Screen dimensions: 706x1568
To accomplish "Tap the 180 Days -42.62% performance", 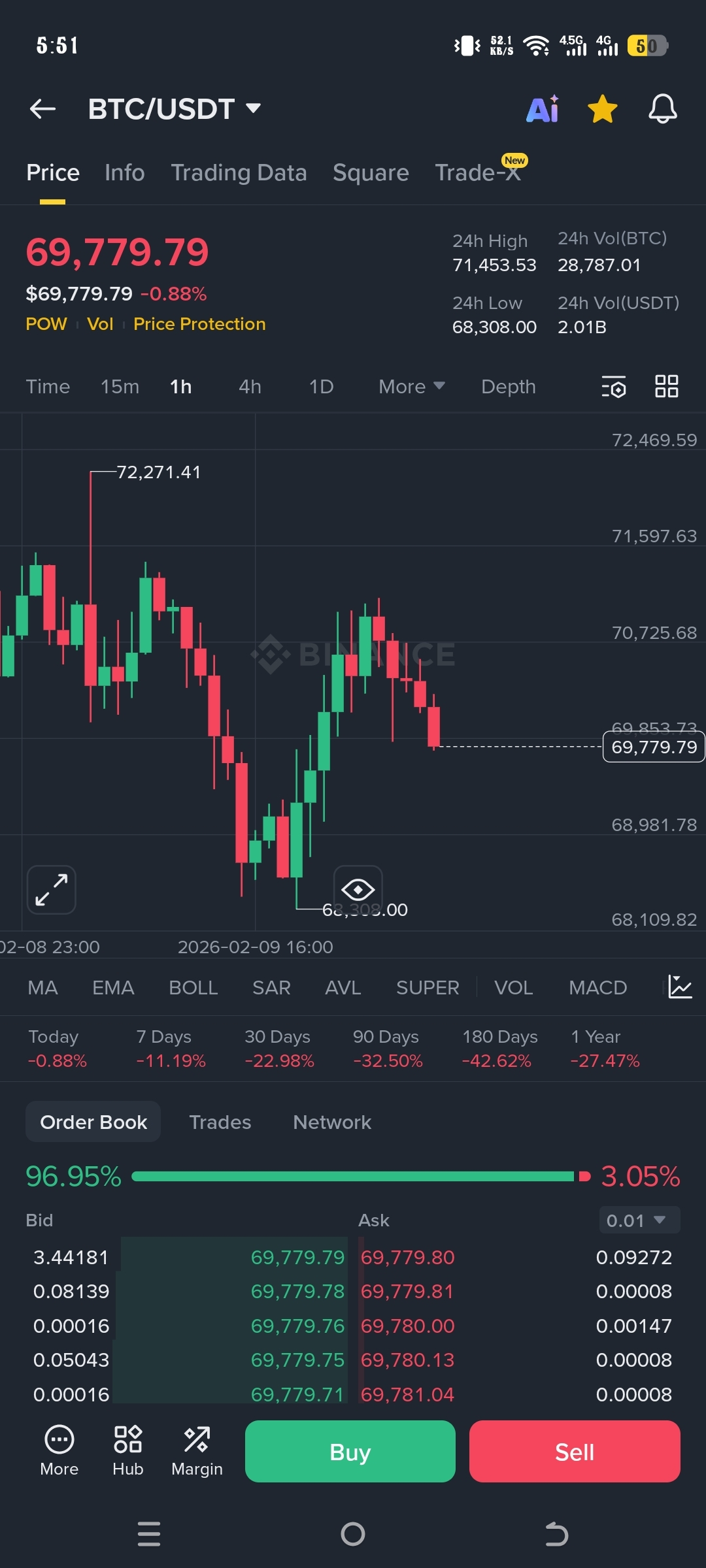I will pos(499,1049).
